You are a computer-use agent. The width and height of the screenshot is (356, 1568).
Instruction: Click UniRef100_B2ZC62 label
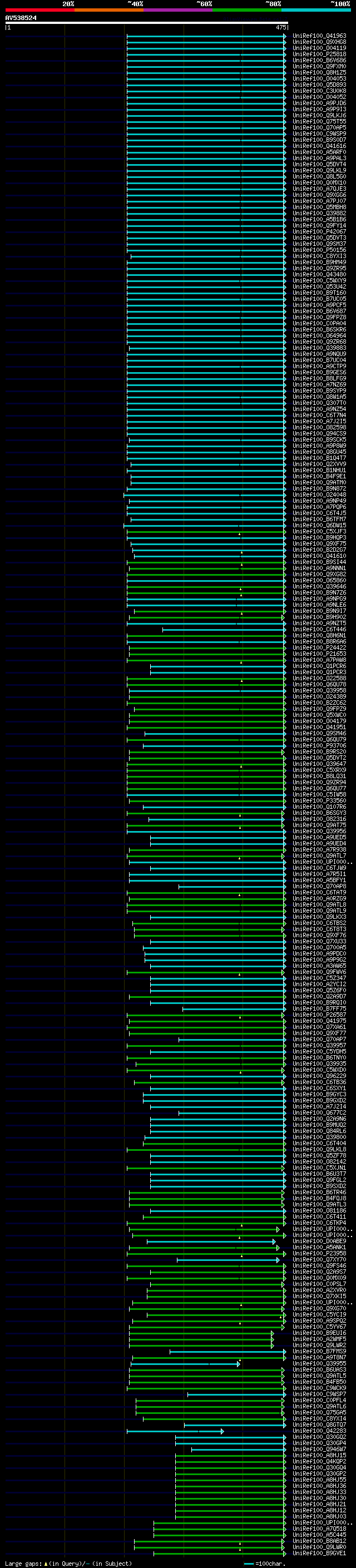click(x=319, y=703)
